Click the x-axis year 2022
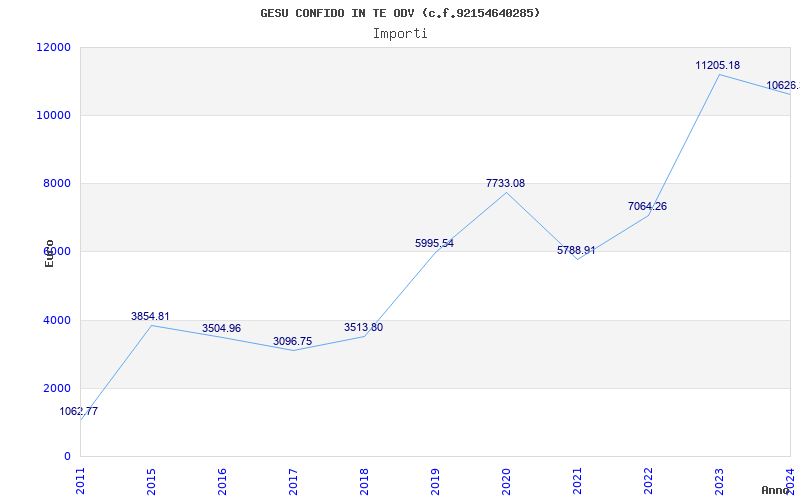 pyautogui.click(x=648, y=481)
